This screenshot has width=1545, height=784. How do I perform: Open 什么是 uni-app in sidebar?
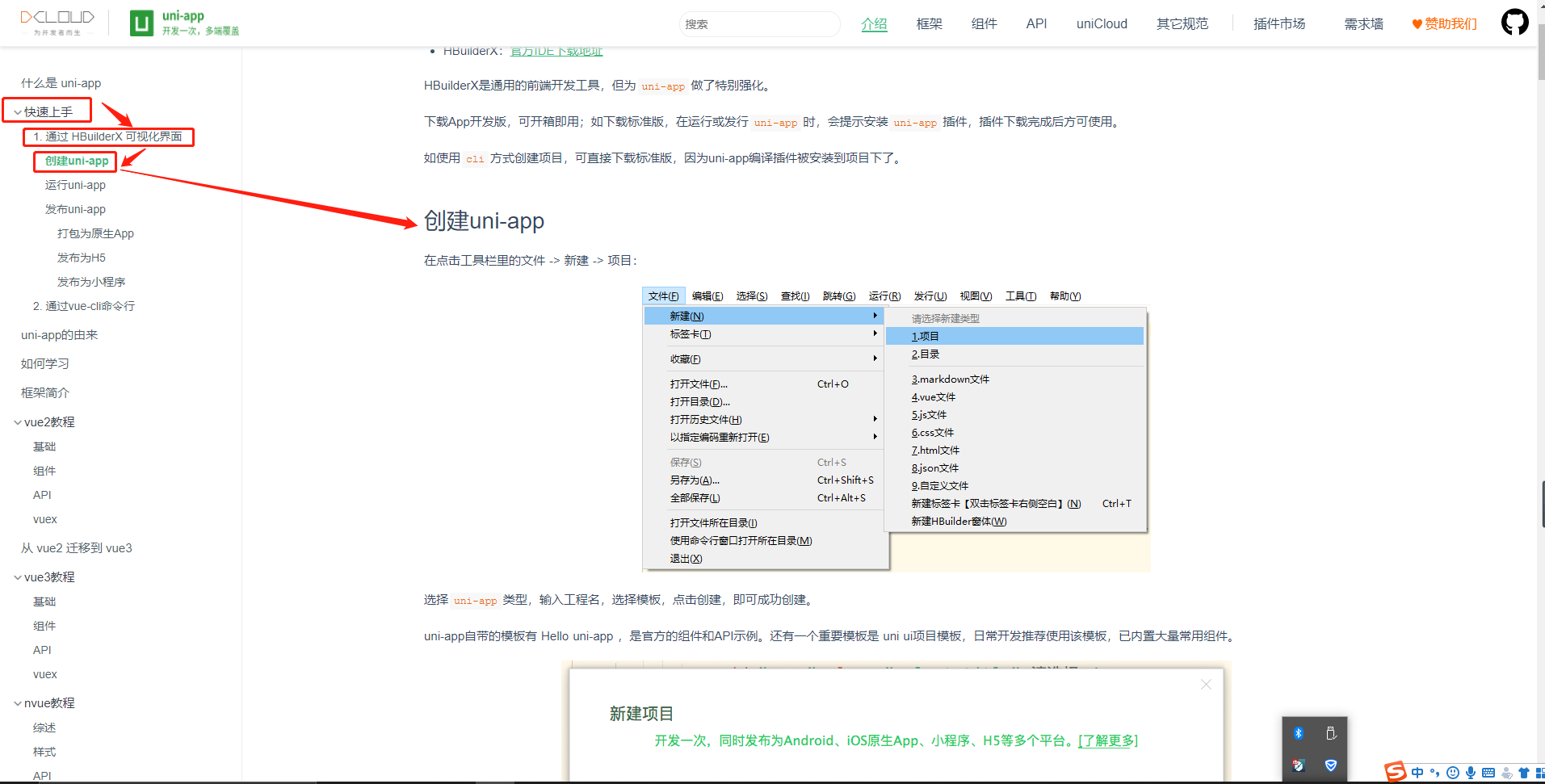(61, 83)
